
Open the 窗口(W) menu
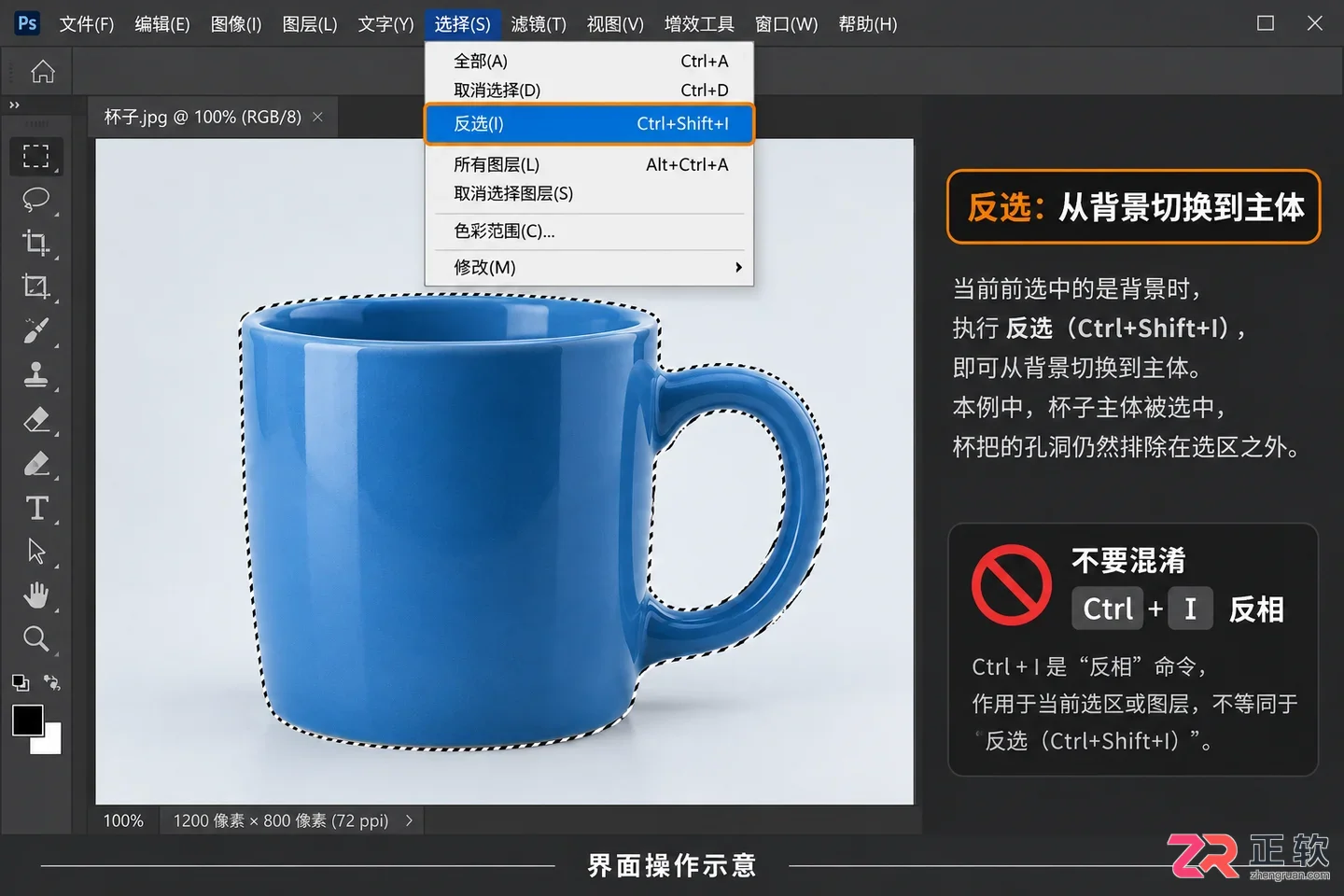pos(786,24)
